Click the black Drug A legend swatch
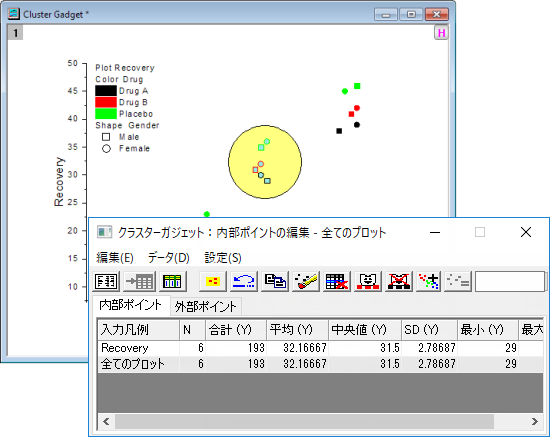Image resolution: width=550 pixels, height=437 pixels. 106,90
